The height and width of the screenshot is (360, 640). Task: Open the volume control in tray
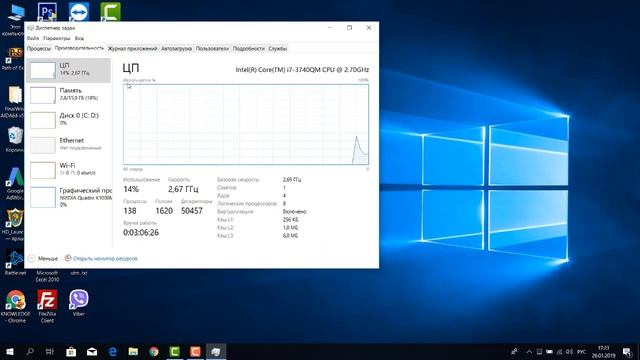(569, 351)
